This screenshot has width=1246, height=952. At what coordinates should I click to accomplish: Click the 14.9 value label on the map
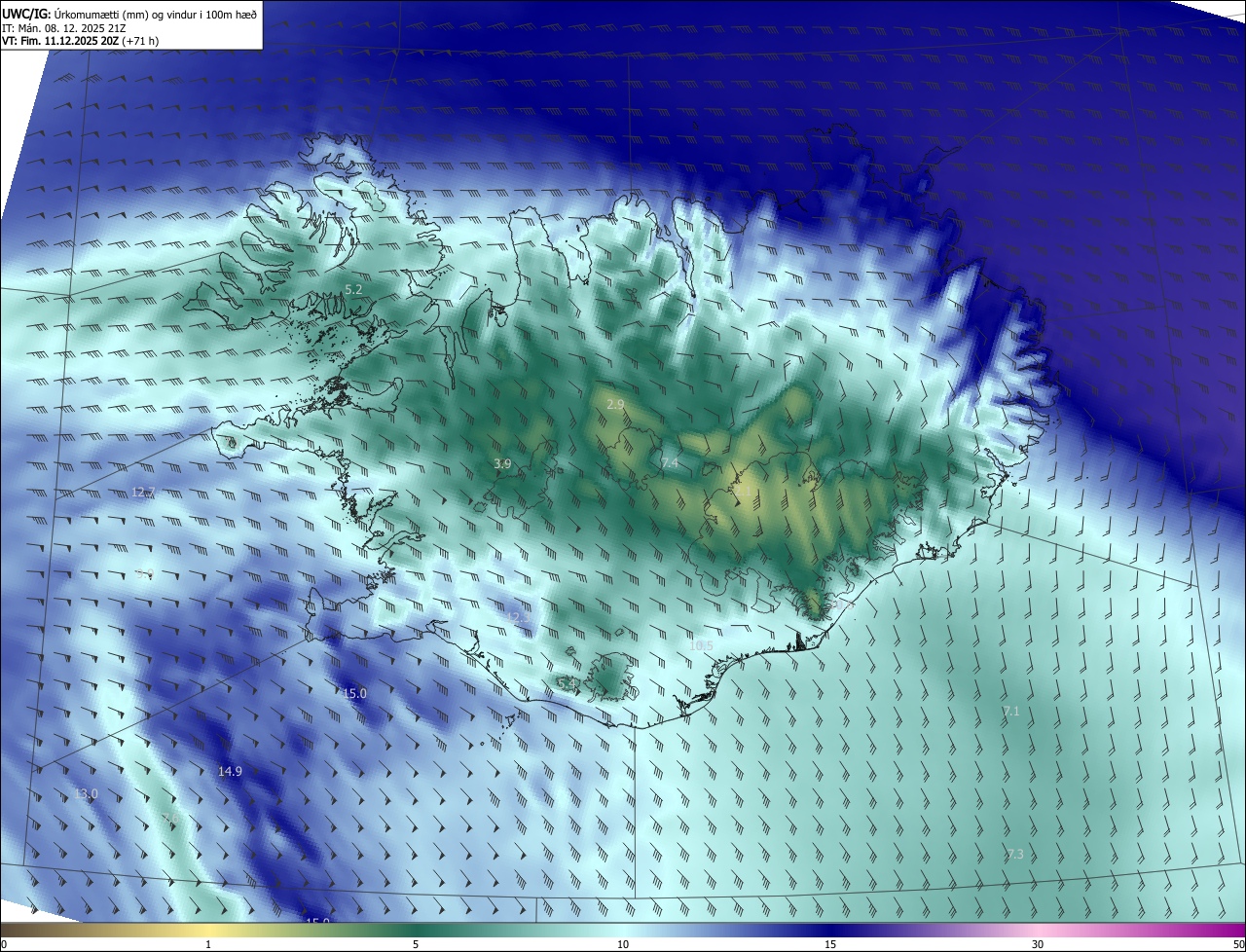(x=230, y=771)
